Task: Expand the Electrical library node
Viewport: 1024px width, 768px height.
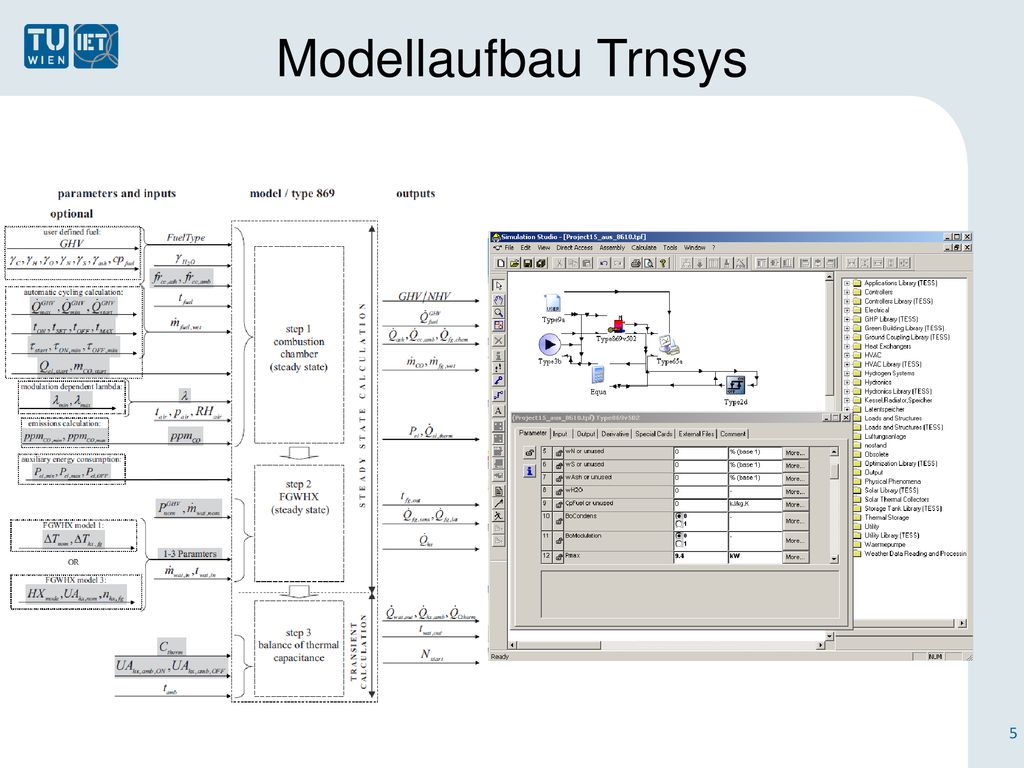Action: [x=847, y=310]
